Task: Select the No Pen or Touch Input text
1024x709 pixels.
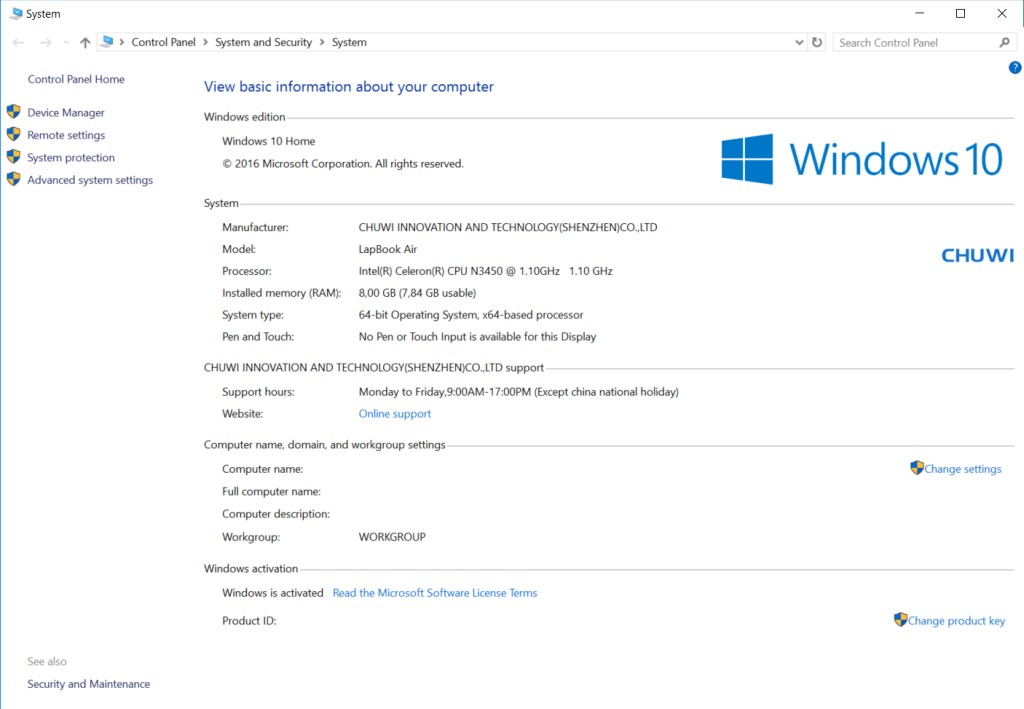Action: 477,337
